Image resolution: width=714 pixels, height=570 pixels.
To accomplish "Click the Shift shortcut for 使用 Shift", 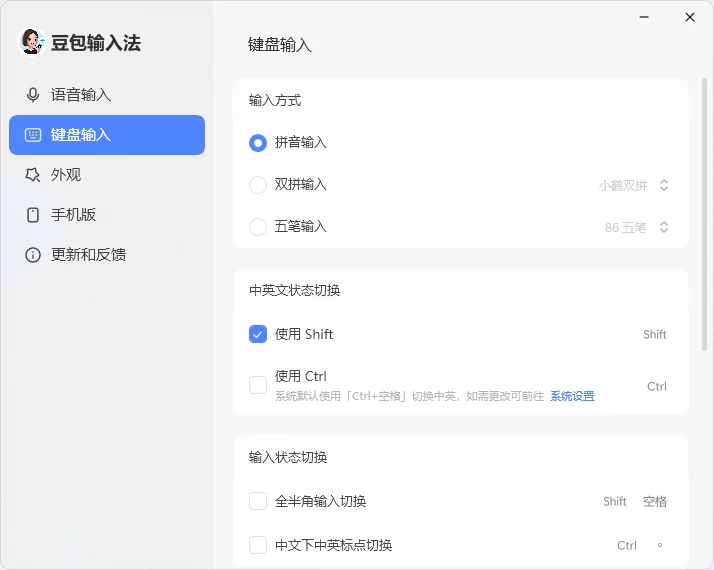I will pyautogui.click(x=655, y=335).
